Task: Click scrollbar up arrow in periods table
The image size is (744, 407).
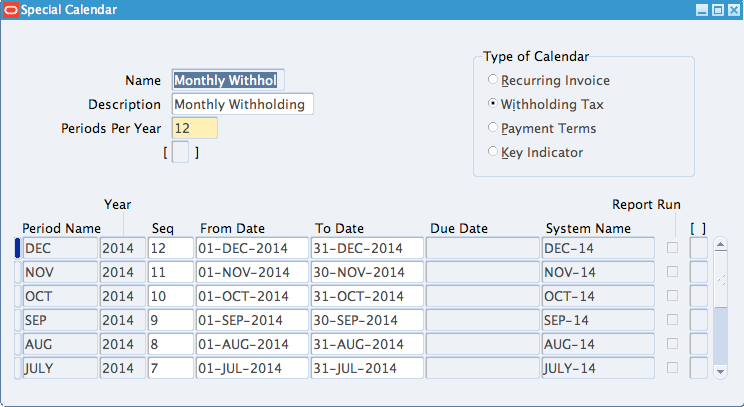Action: click(x=720, y=245)
